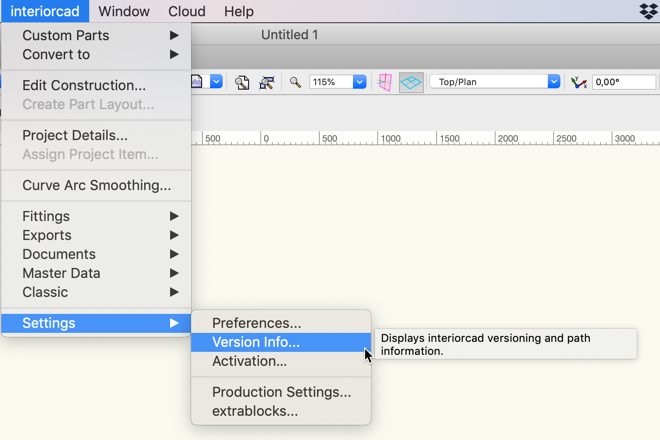The height and width of the screenshot is (440, 660).
Task: Expand the Custom Parts submenu
Action: (96, 35)
